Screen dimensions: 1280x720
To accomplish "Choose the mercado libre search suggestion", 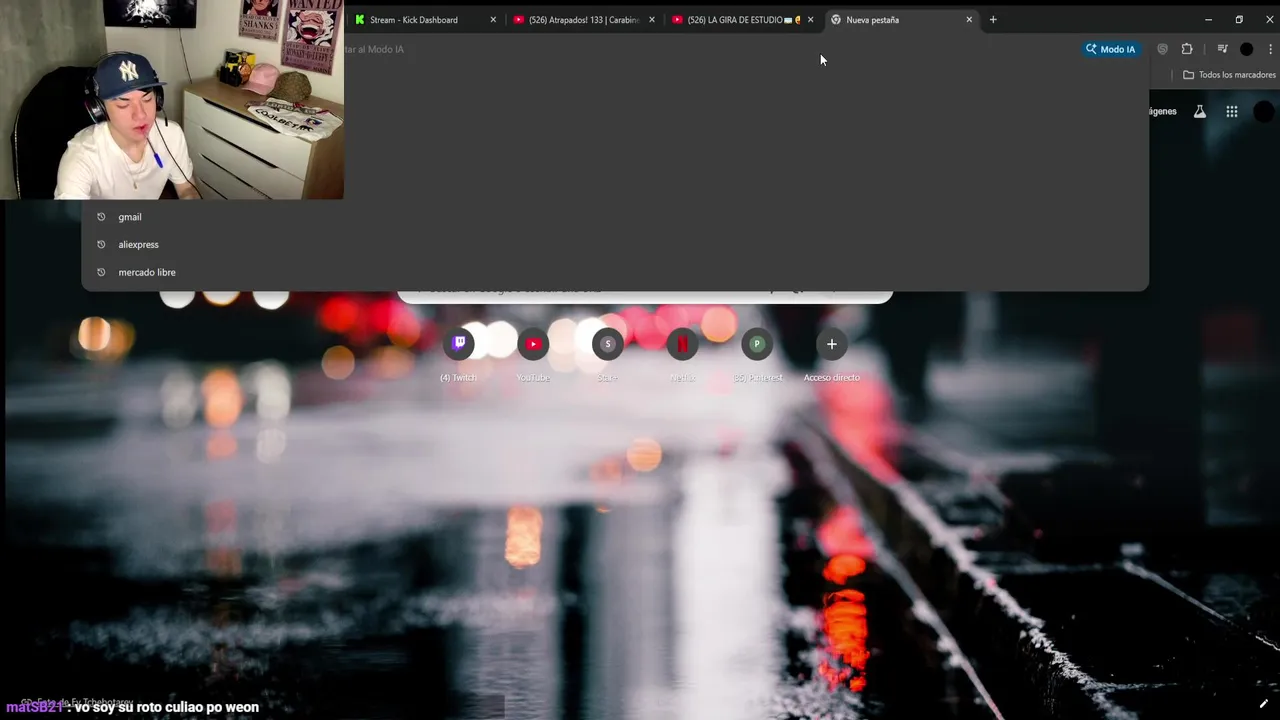I will point(614,272).
